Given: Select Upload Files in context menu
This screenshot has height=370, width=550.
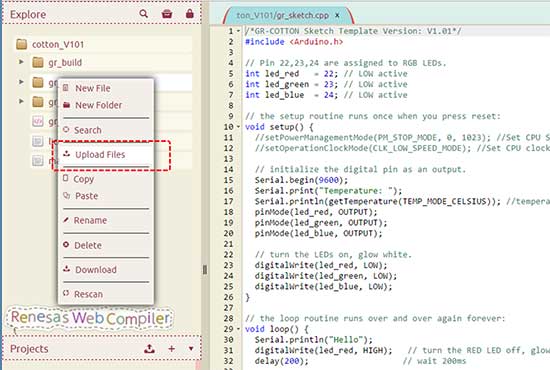Looking at the screenshot, I should click(x=106, y=155).
